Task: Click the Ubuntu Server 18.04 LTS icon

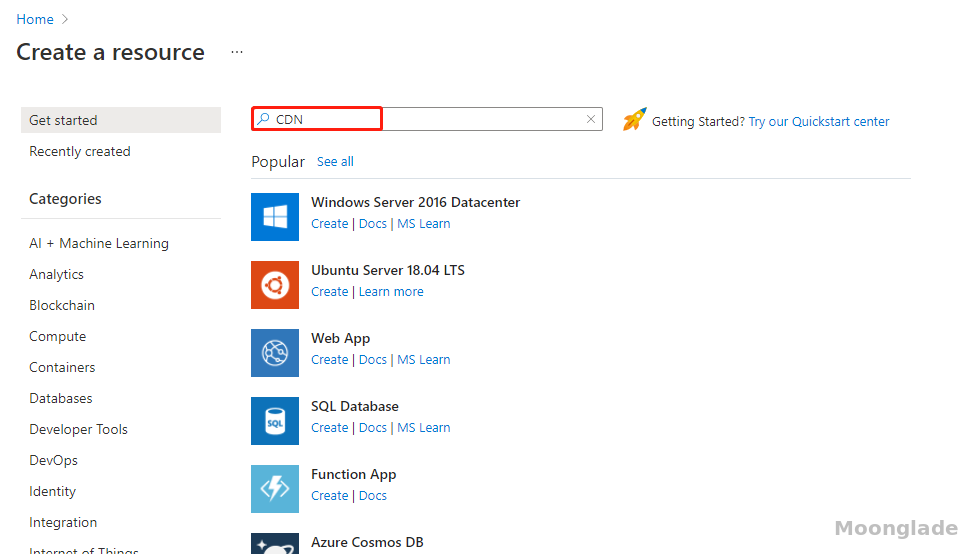Action: (x=275, y=285)
